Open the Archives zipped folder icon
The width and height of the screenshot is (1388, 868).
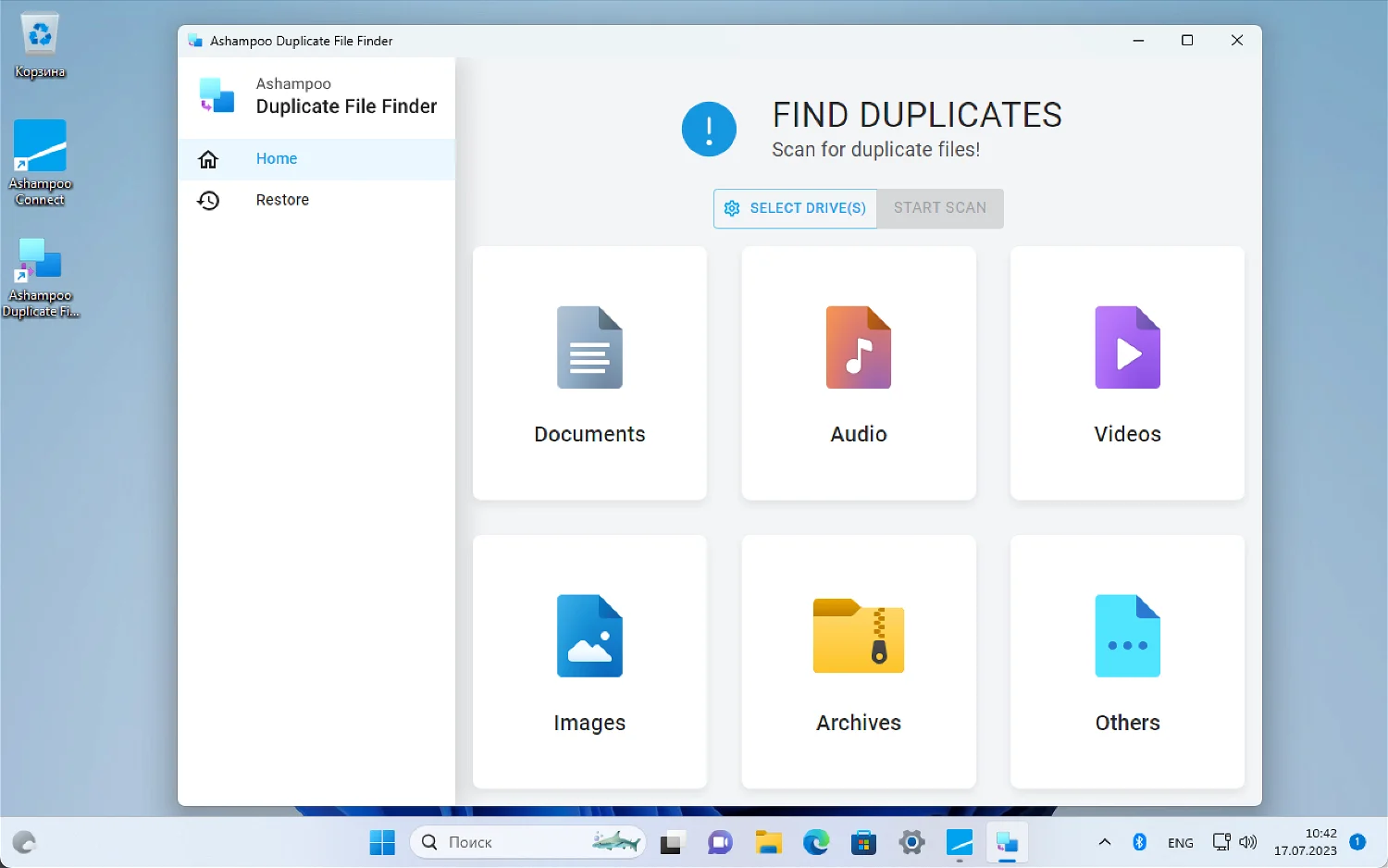click(858, 636)
